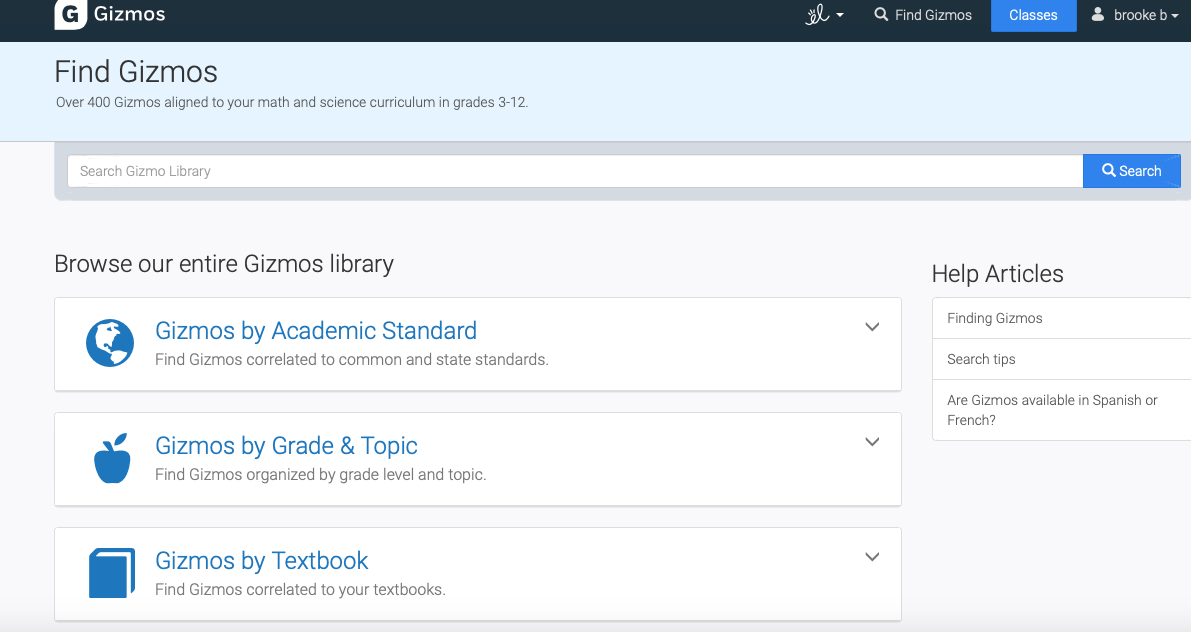Click the text about common and state standards
The height and width of the screenshot is (632, 1191).
pyautogui.click(x=352, y=359)
